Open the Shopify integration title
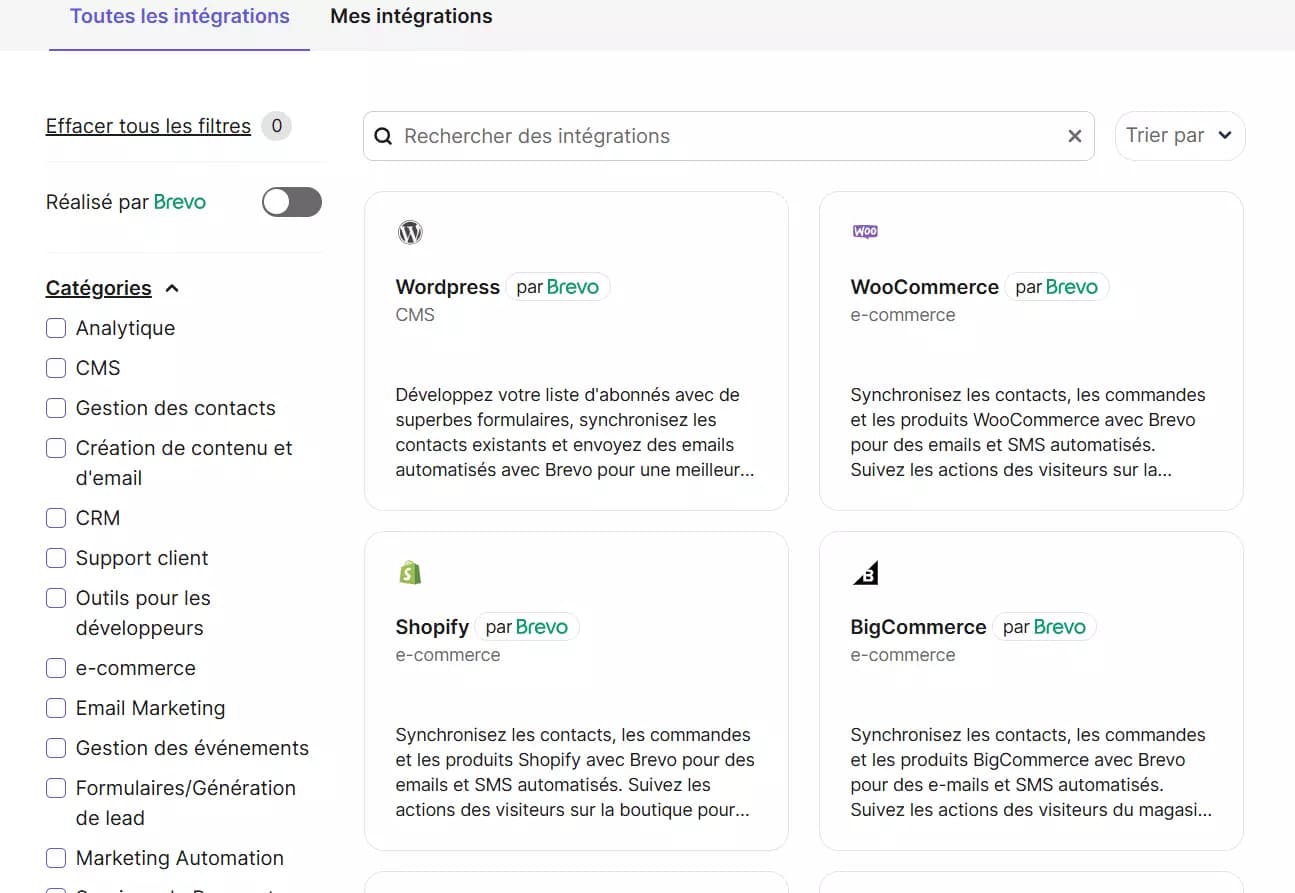The height and width of the screenshot is (893, 1295). point(432,627)
